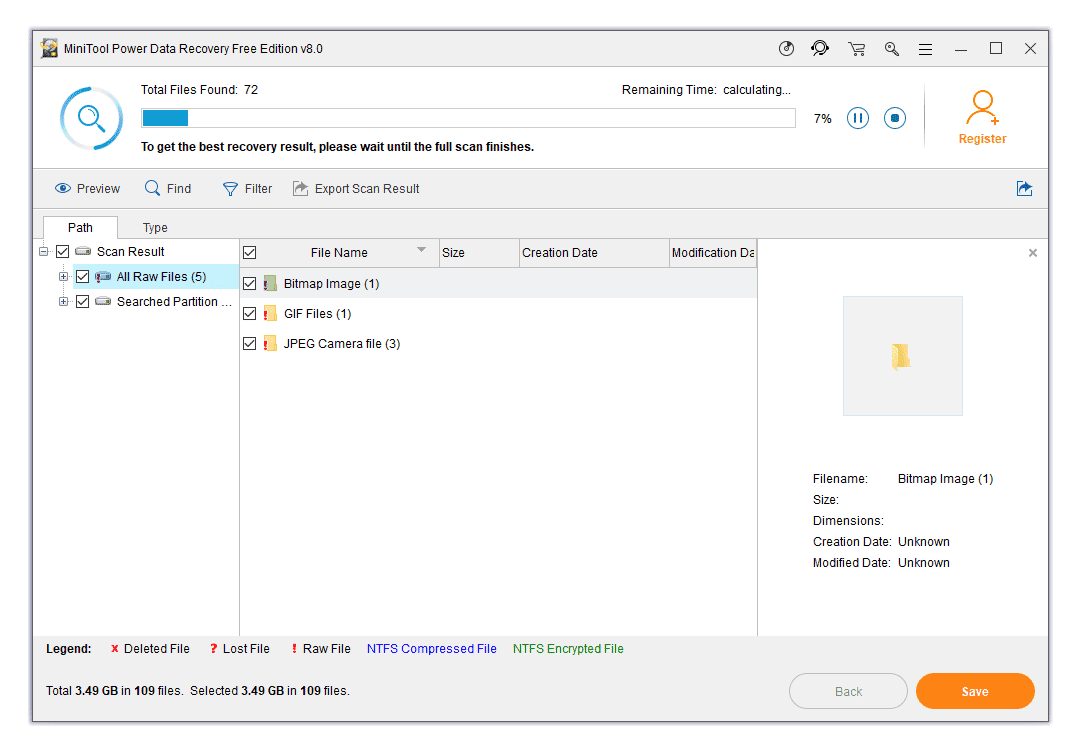
Task: Switch to the Type tab
Action: [155, 228]
